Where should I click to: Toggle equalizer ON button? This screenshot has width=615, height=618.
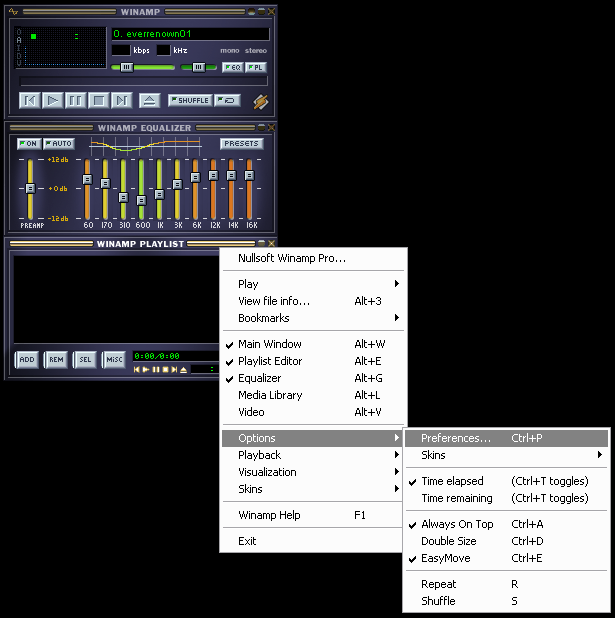point(29,144)
